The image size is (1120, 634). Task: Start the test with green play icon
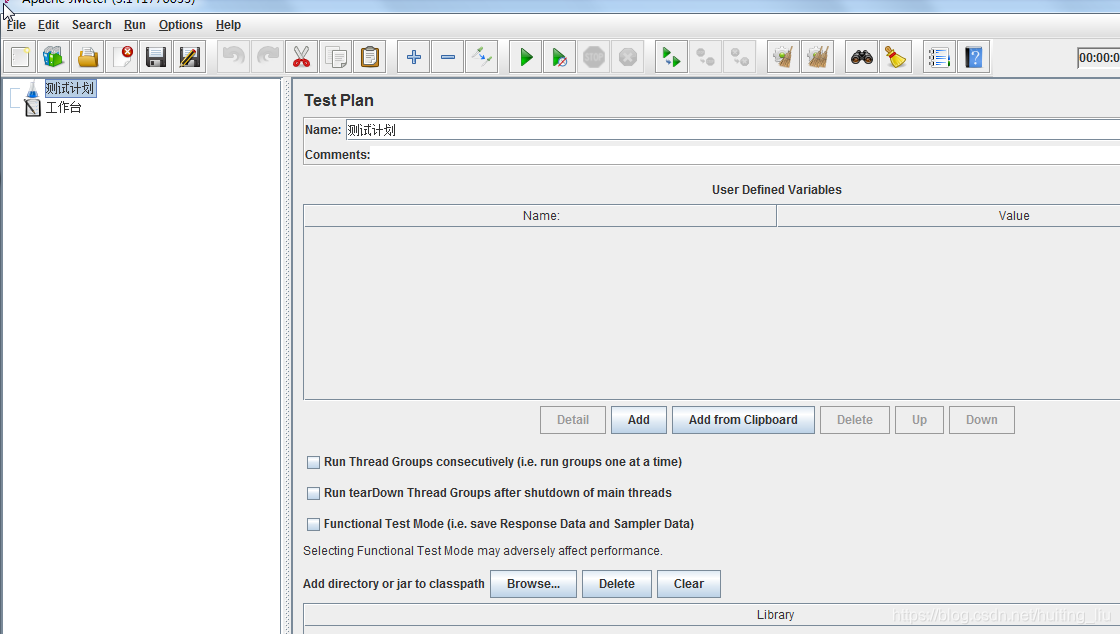[x=526, y=57]
